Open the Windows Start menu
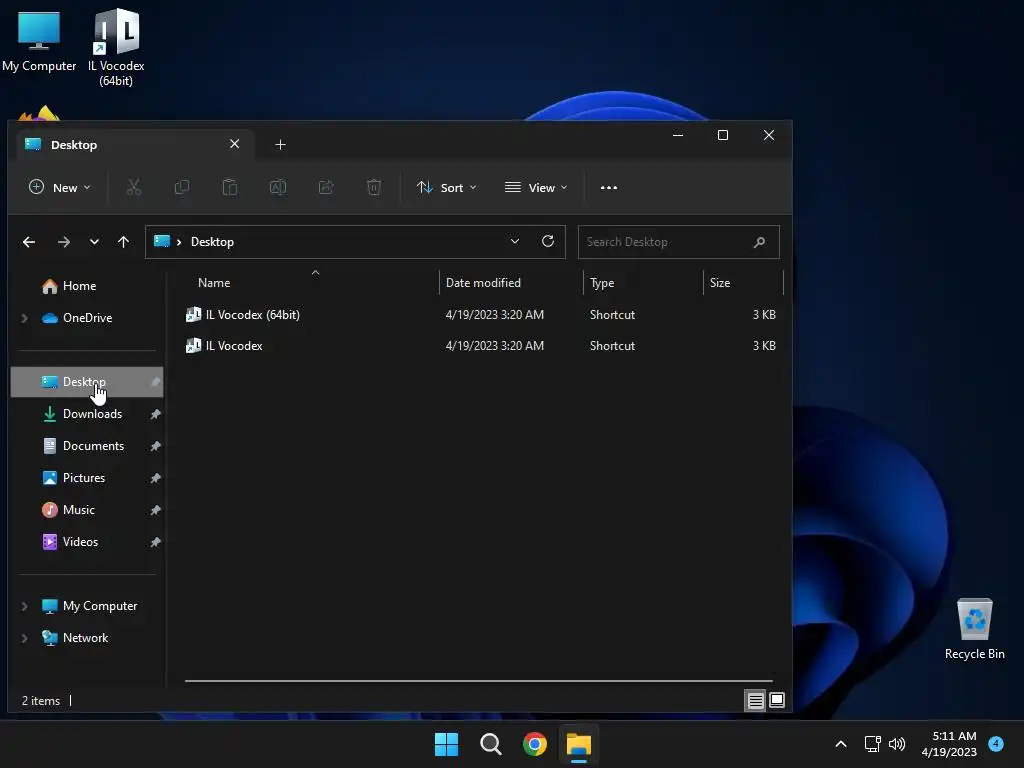1024x768 pixels. click(447, 744)
